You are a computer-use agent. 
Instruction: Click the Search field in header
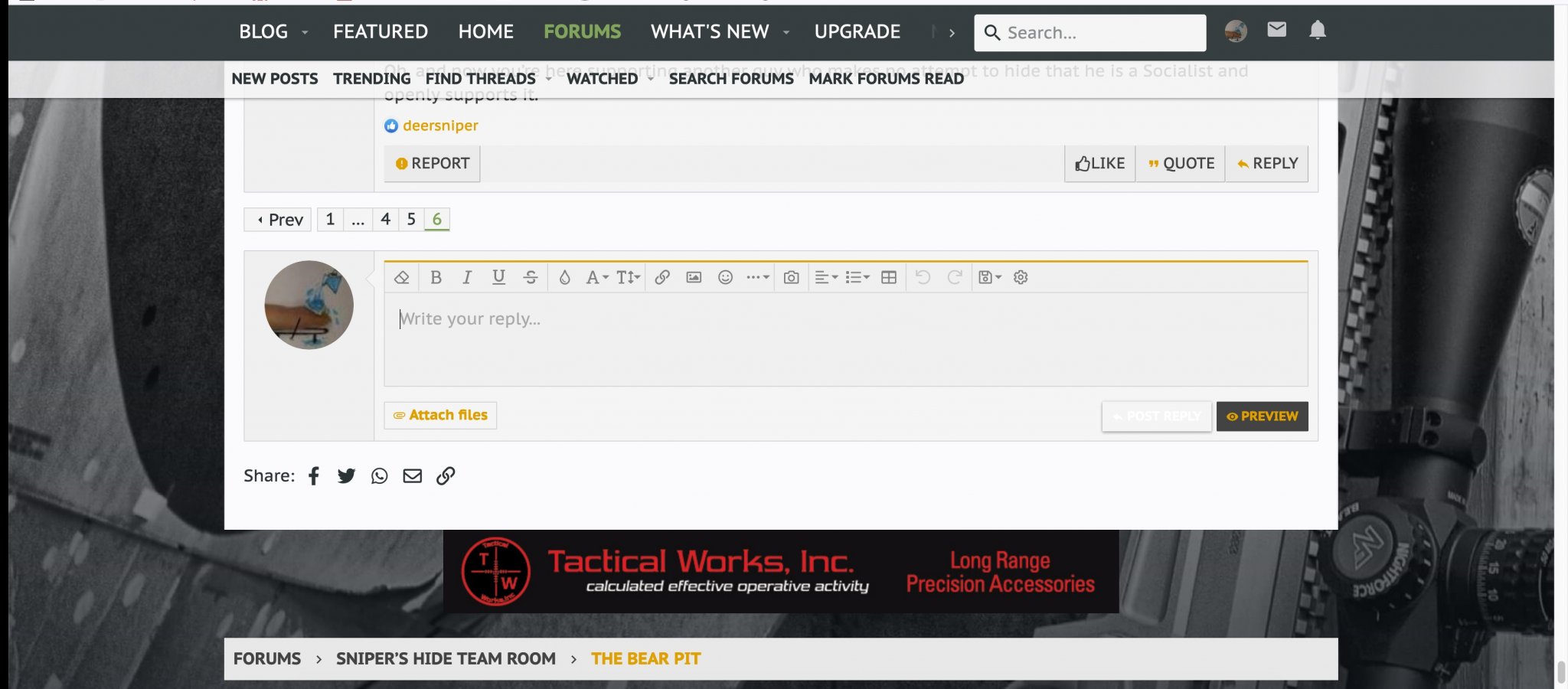tap(1090, 33)
